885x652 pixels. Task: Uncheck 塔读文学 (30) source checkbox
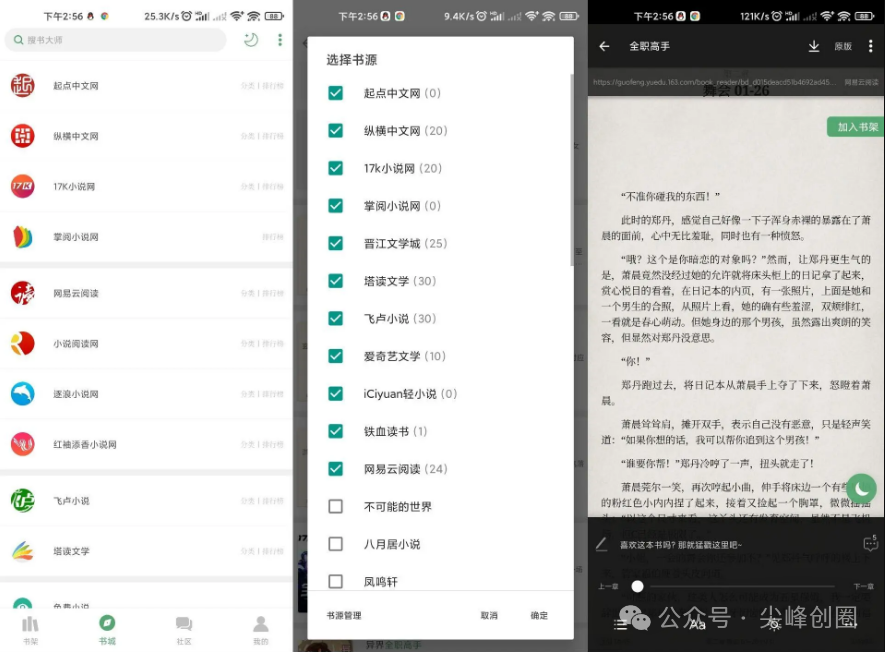click(x=335, y=281)
